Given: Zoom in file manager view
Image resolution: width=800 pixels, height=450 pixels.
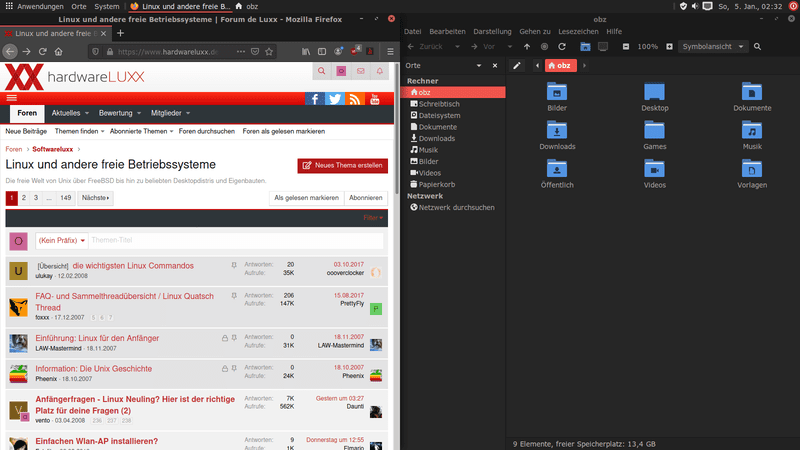Looking at the screenshot, I should click(669, 46).
